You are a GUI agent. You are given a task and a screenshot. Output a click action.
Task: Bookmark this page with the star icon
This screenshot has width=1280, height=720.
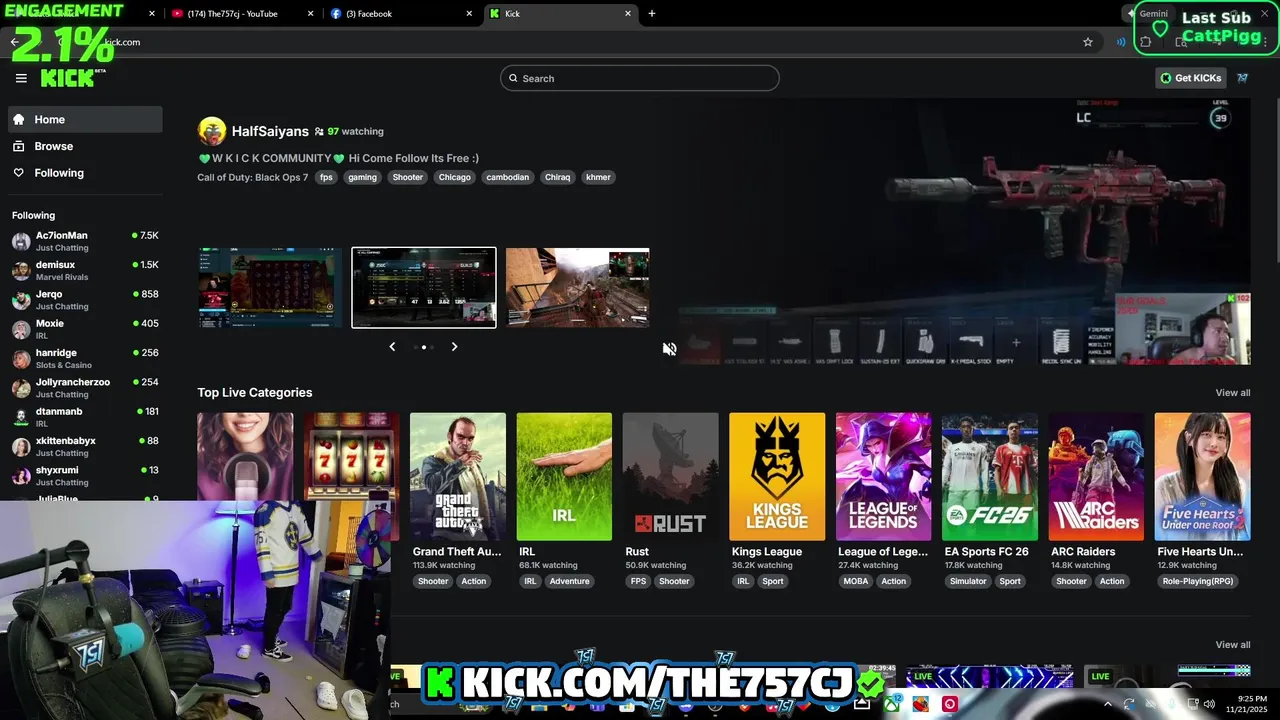point(1088,42)
